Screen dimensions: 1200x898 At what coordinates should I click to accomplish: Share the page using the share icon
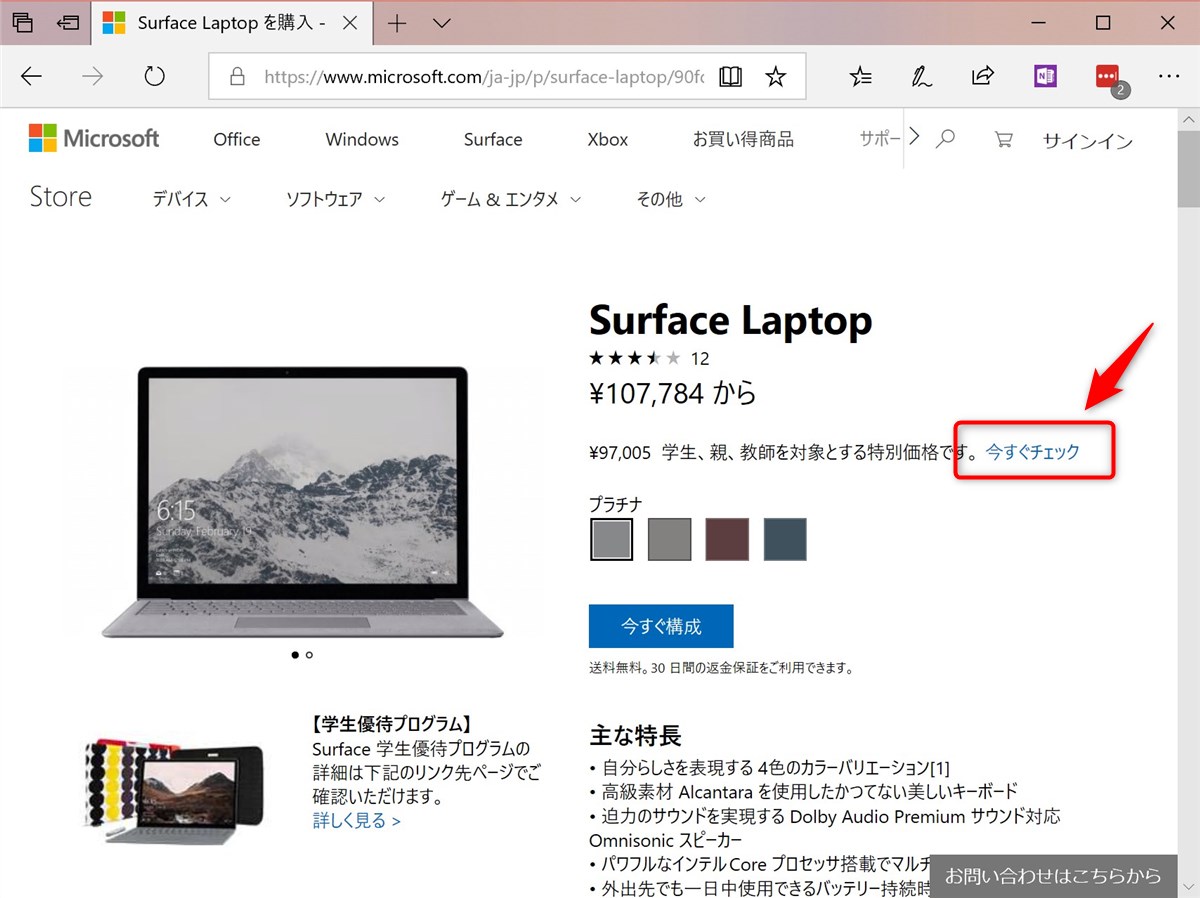coord(983,76)
